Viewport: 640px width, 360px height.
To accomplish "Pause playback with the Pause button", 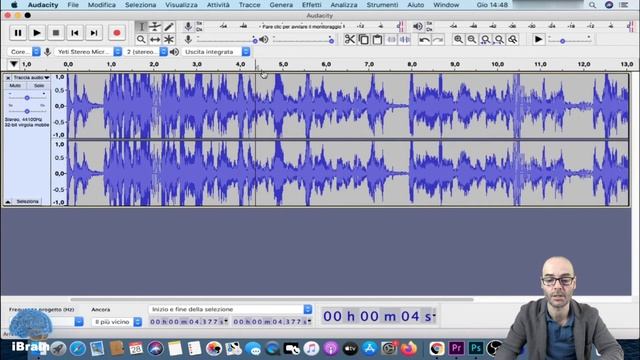I will (18, 33).
